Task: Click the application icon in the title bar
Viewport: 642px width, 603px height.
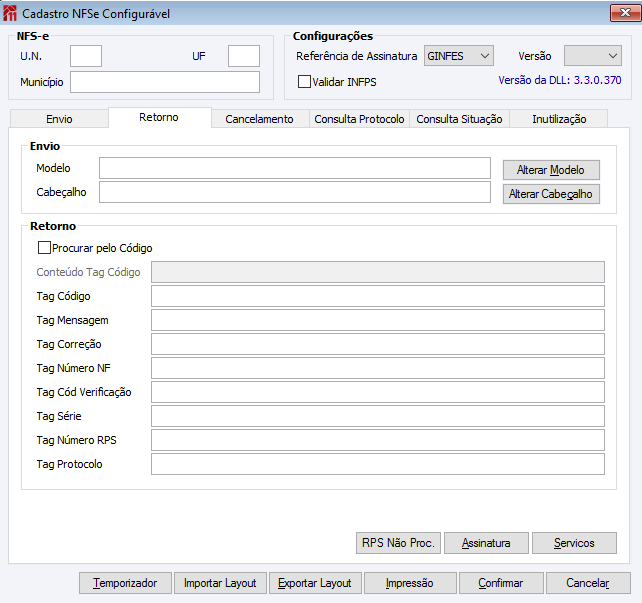Action: (x=10, y=13)
